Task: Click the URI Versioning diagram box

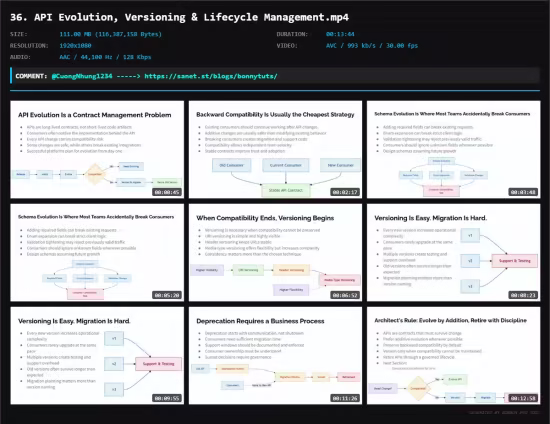Action: point(248,270)
